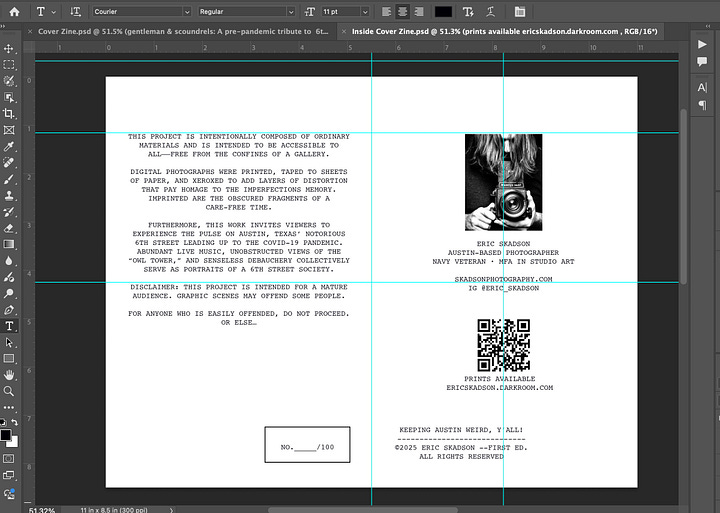Toggle text orientation in options bar
The height and width of the screenshot is (513, 720).
click(76, 12)
